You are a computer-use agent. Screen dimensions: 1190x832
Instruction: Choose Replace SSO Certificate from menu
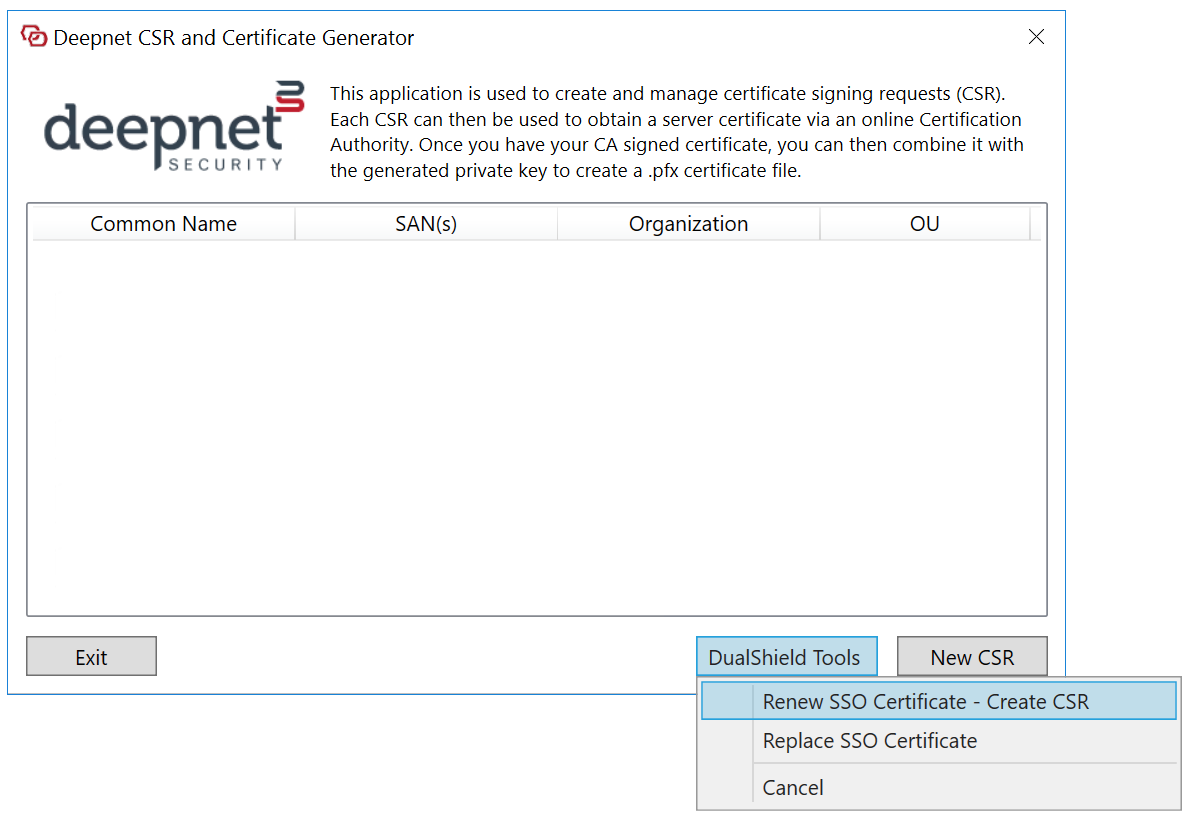pyautogui.click(x=869, y=741)
